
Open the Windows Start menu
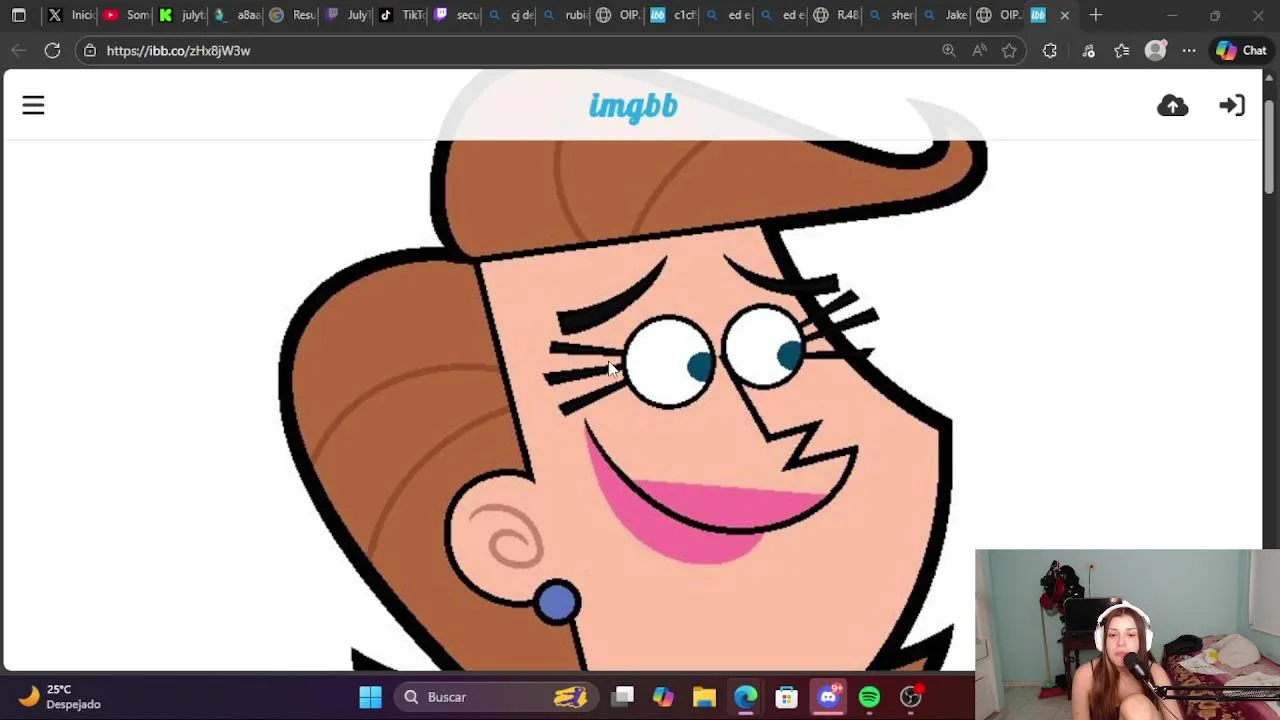(370, 697)
